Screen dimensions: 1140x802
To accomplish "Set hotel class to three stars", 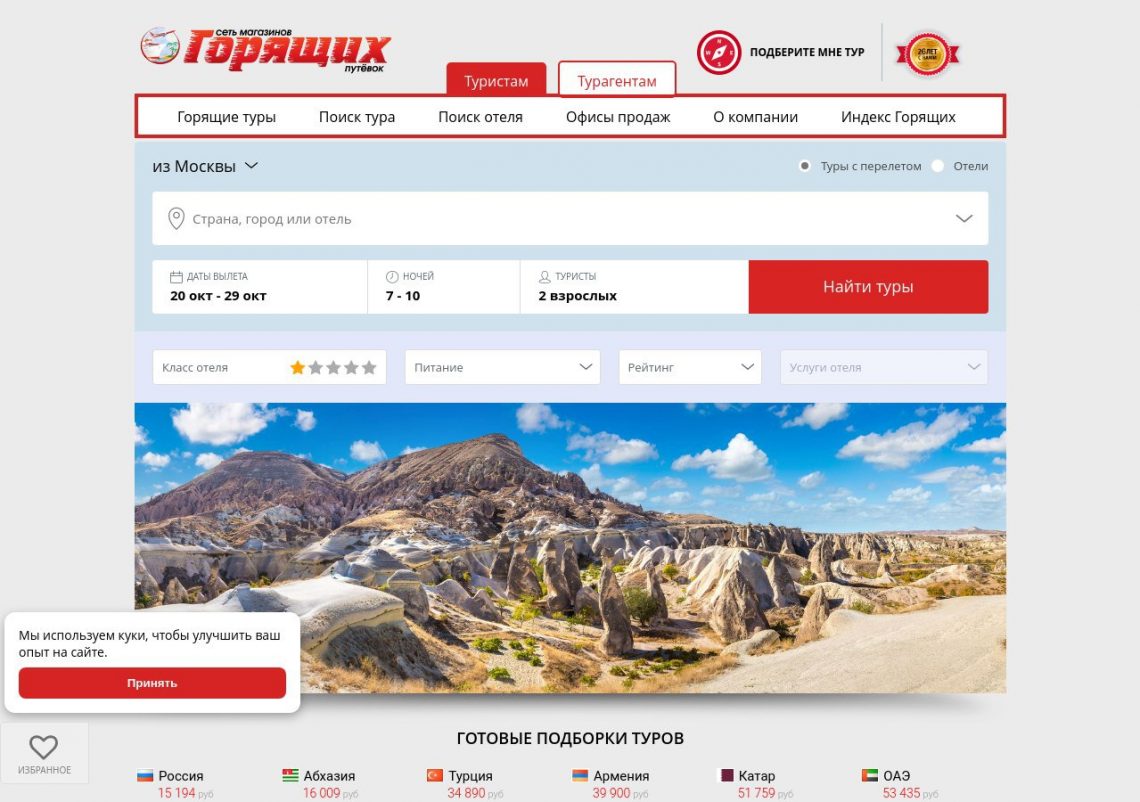I will (x=333, y=367).
